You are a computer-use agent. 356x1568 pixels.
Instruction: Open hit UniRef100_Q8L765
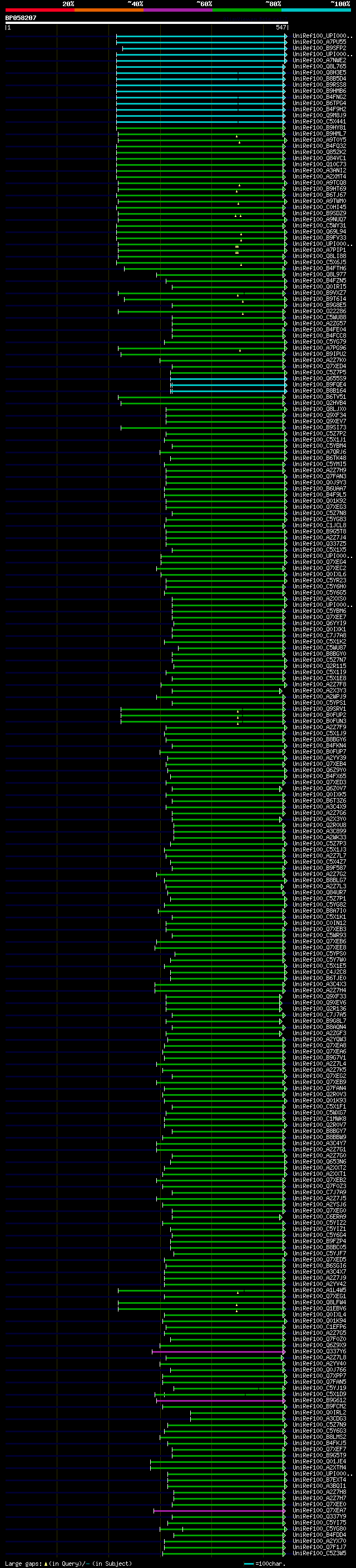pos(319,67)
